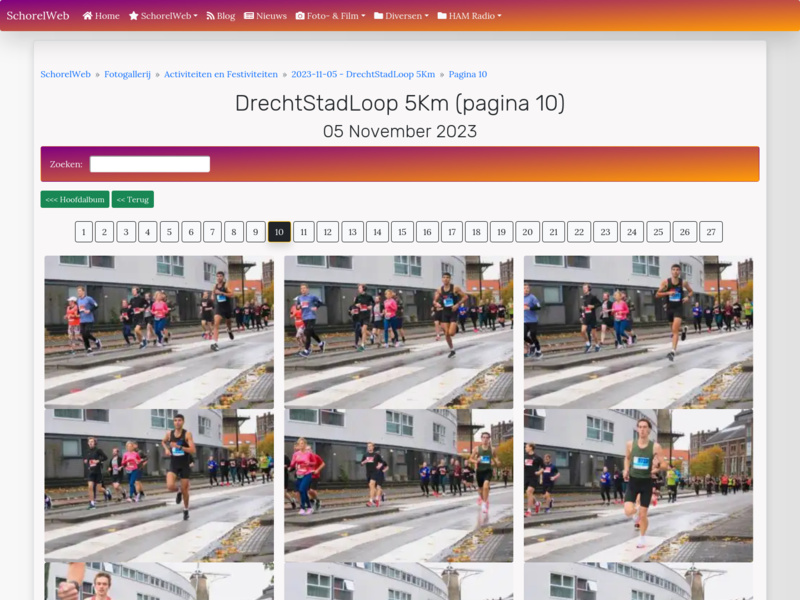This screenshot has height=600, width=800.
Task: Go to gallery page 13
Action: point(353,232)
